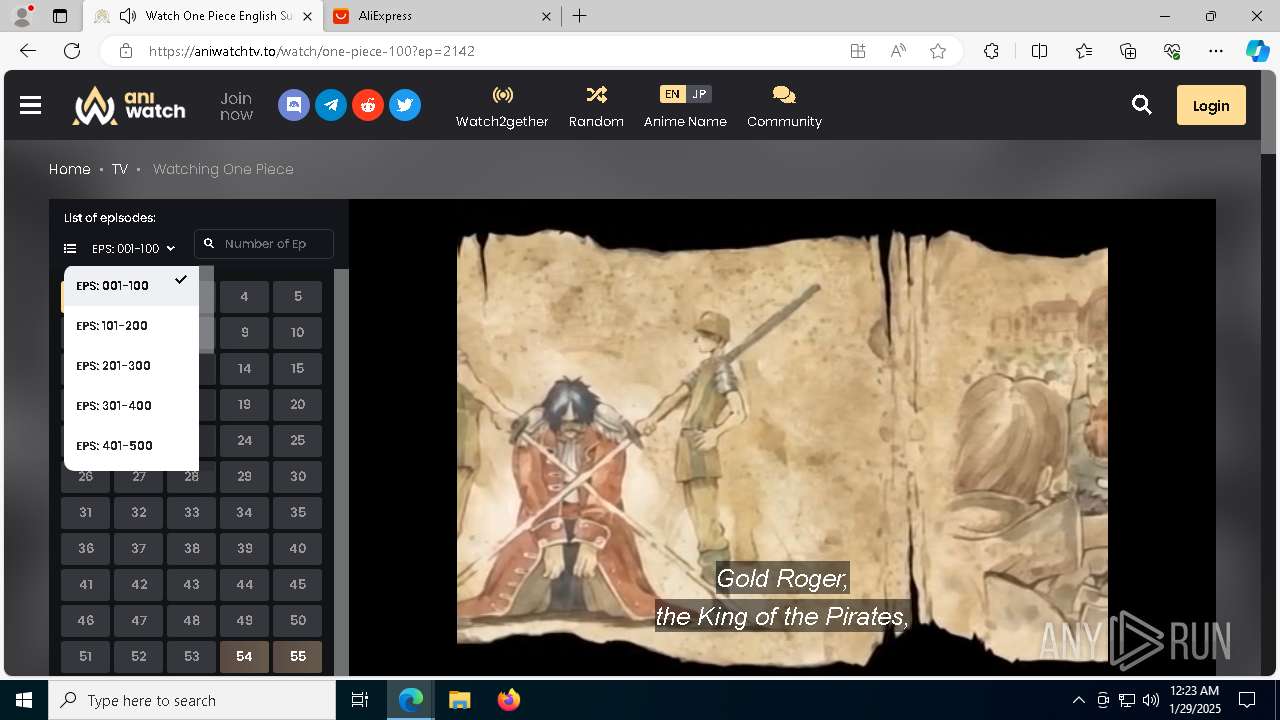1280x720 pixels.
Task: Open Firefox from taskbar
Action: pos(508,700)
